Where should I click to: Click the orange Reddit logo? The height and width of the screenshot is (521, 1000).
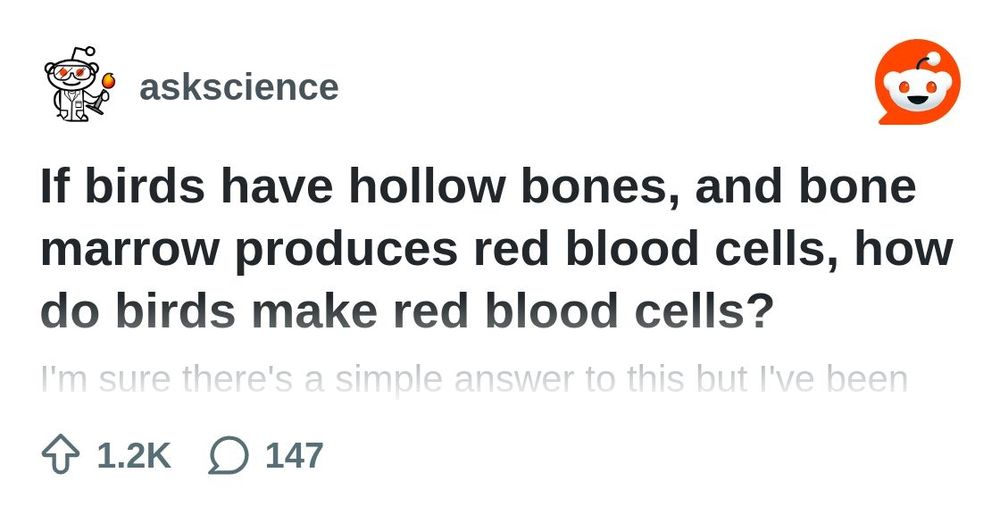(917, 88)
